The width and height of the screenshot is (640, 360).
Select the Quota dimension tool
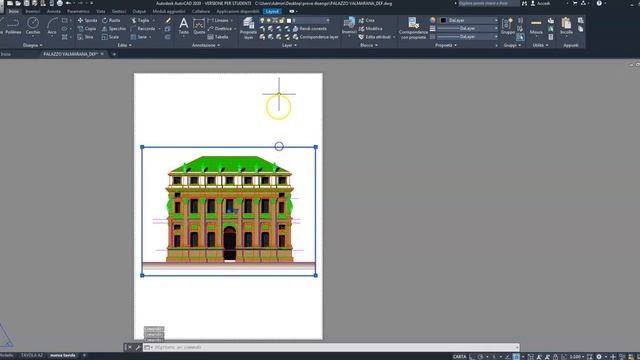[199, 26]
